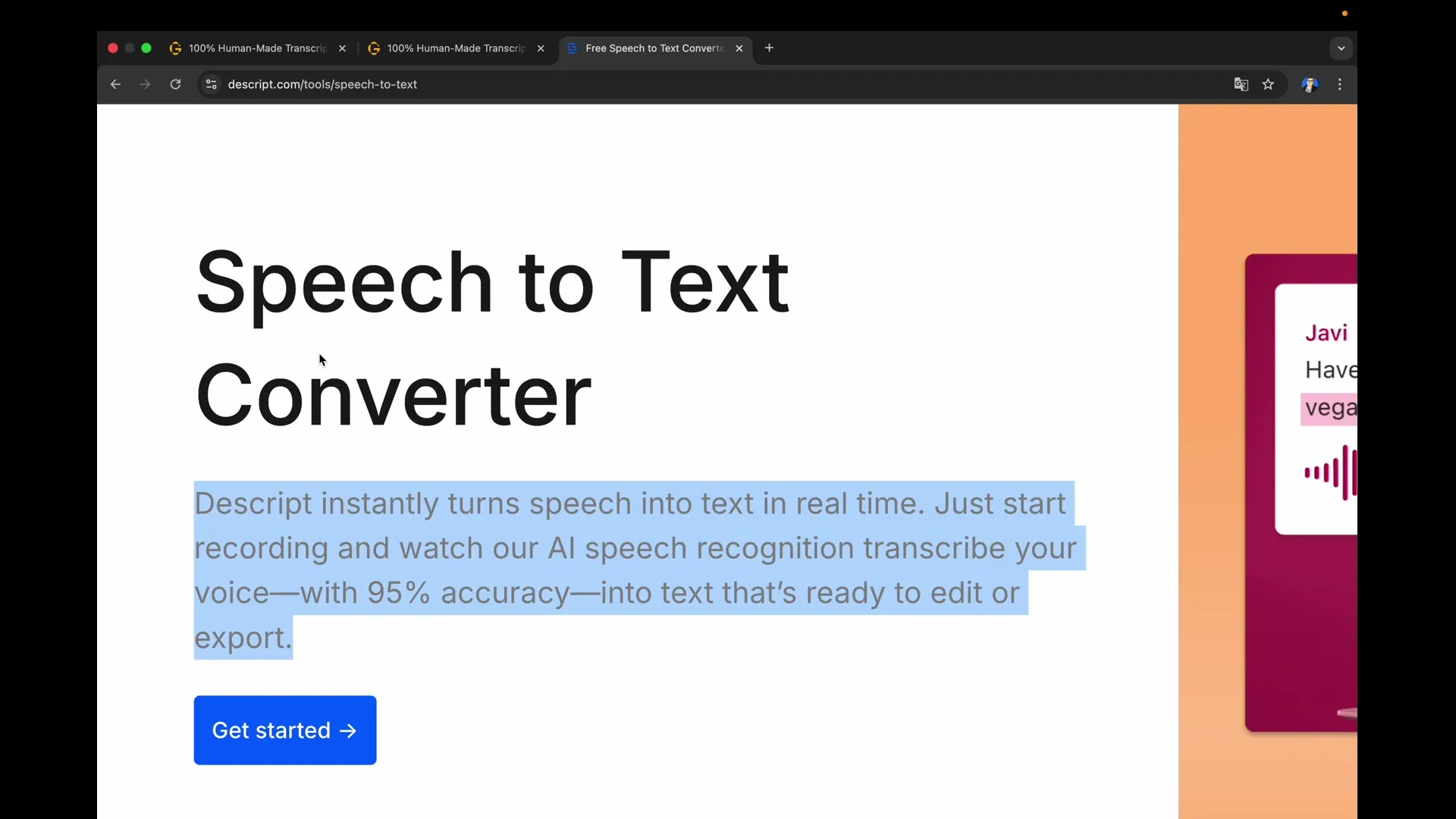Bookmark the current page with the star
Viewport: 1456px width, 819px height.
(1269, 84)
